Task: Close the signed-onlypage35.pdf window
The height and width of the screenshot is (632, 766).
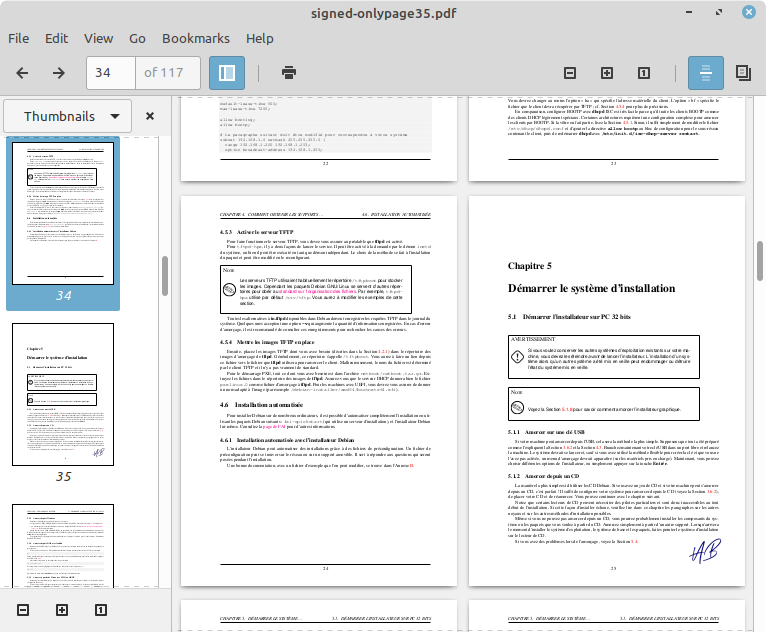Action: point(748,12)
